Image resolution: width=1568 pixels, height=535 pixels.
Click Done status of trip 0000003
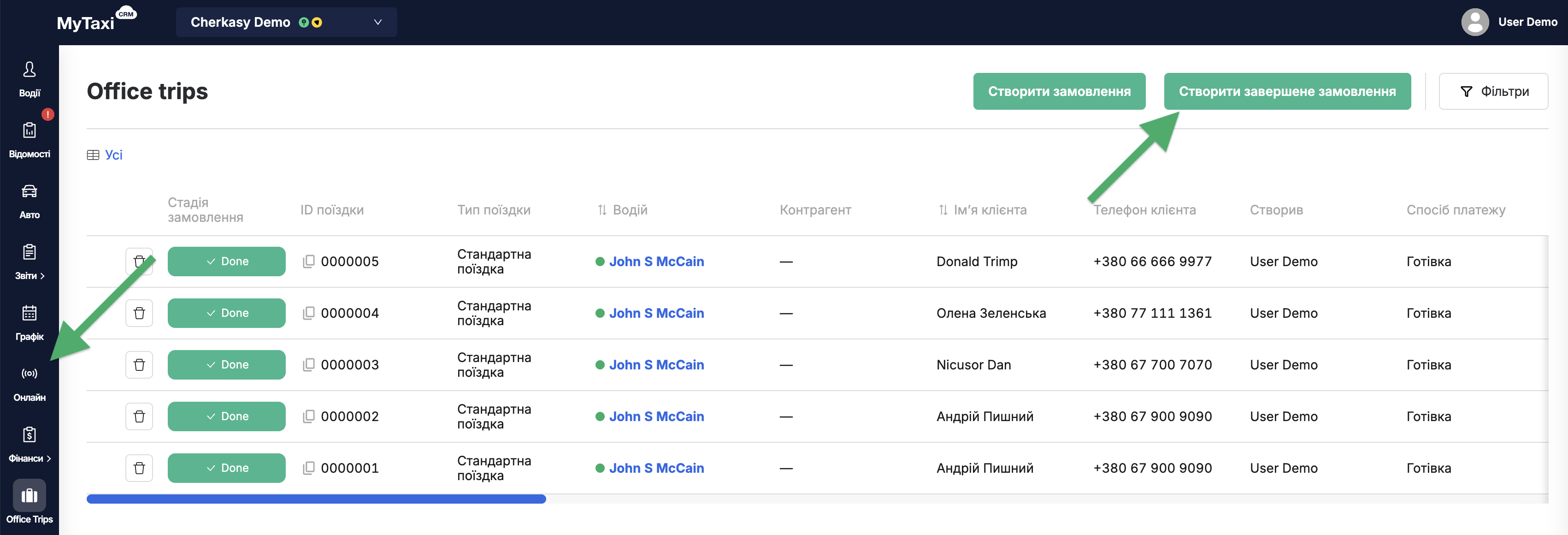pyautogui.click(x=226, y=365)
